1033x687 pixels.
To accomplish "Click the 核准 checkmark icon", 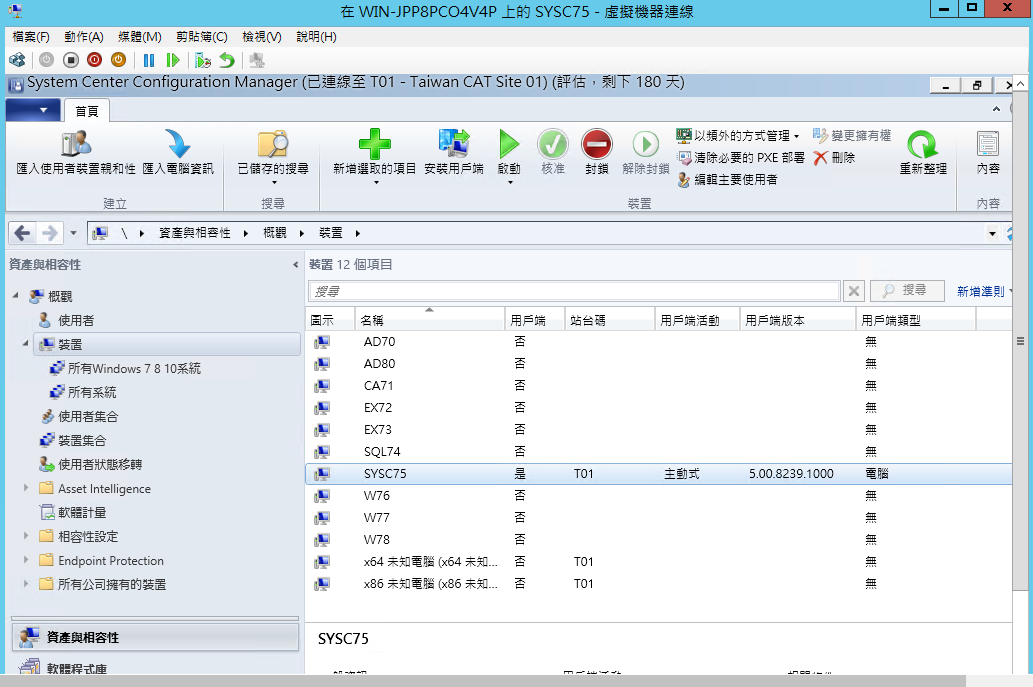I will pos(553,144).
